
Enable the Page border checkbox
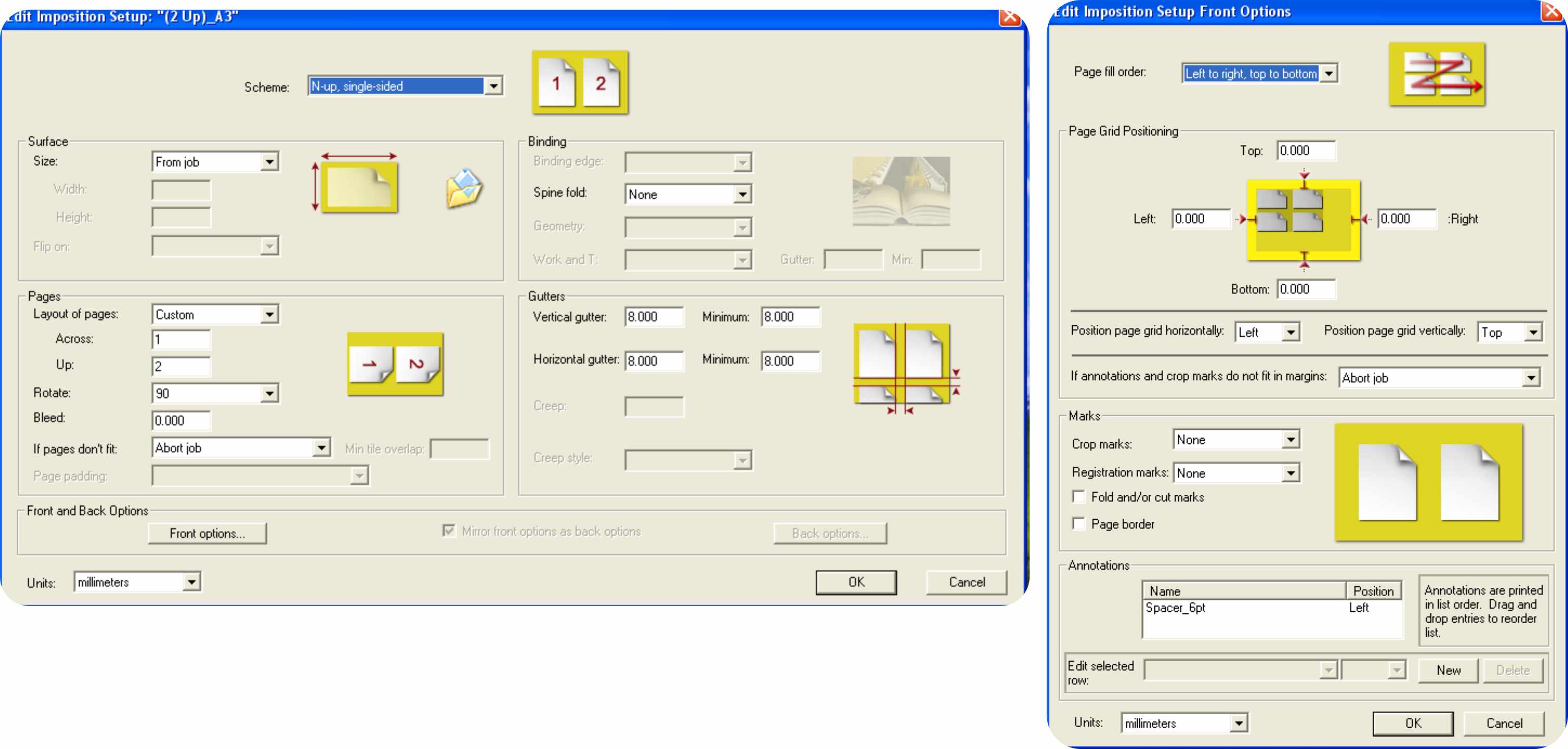(1078, 524)
